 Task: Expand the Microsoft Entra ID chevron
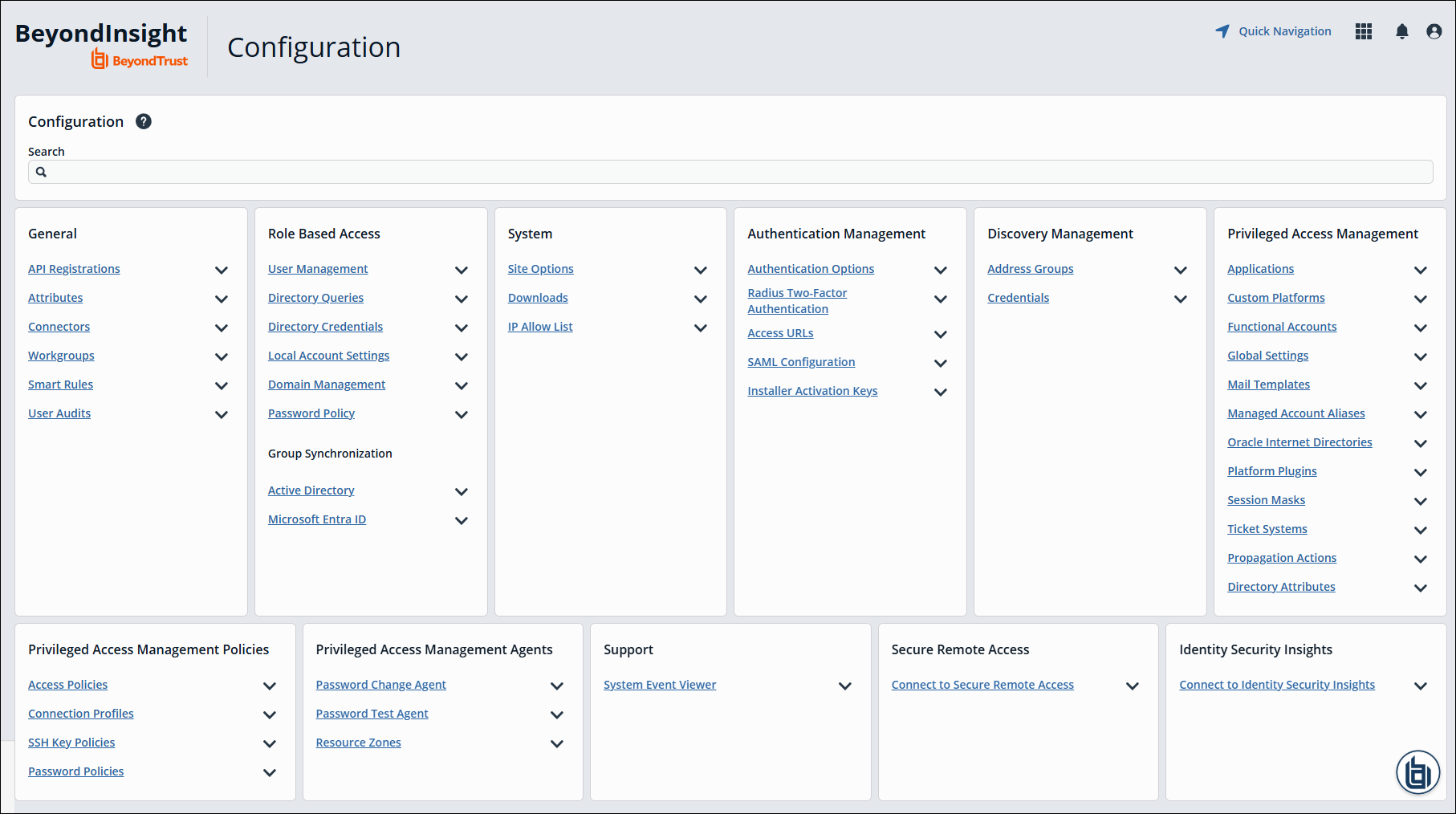point(462,520)
